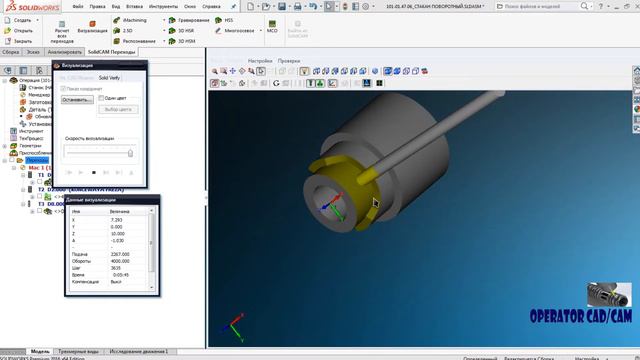Viewport: 640px width, 360px height.
Task: Select the Solid Verify tab
Action: click(109, 78)
